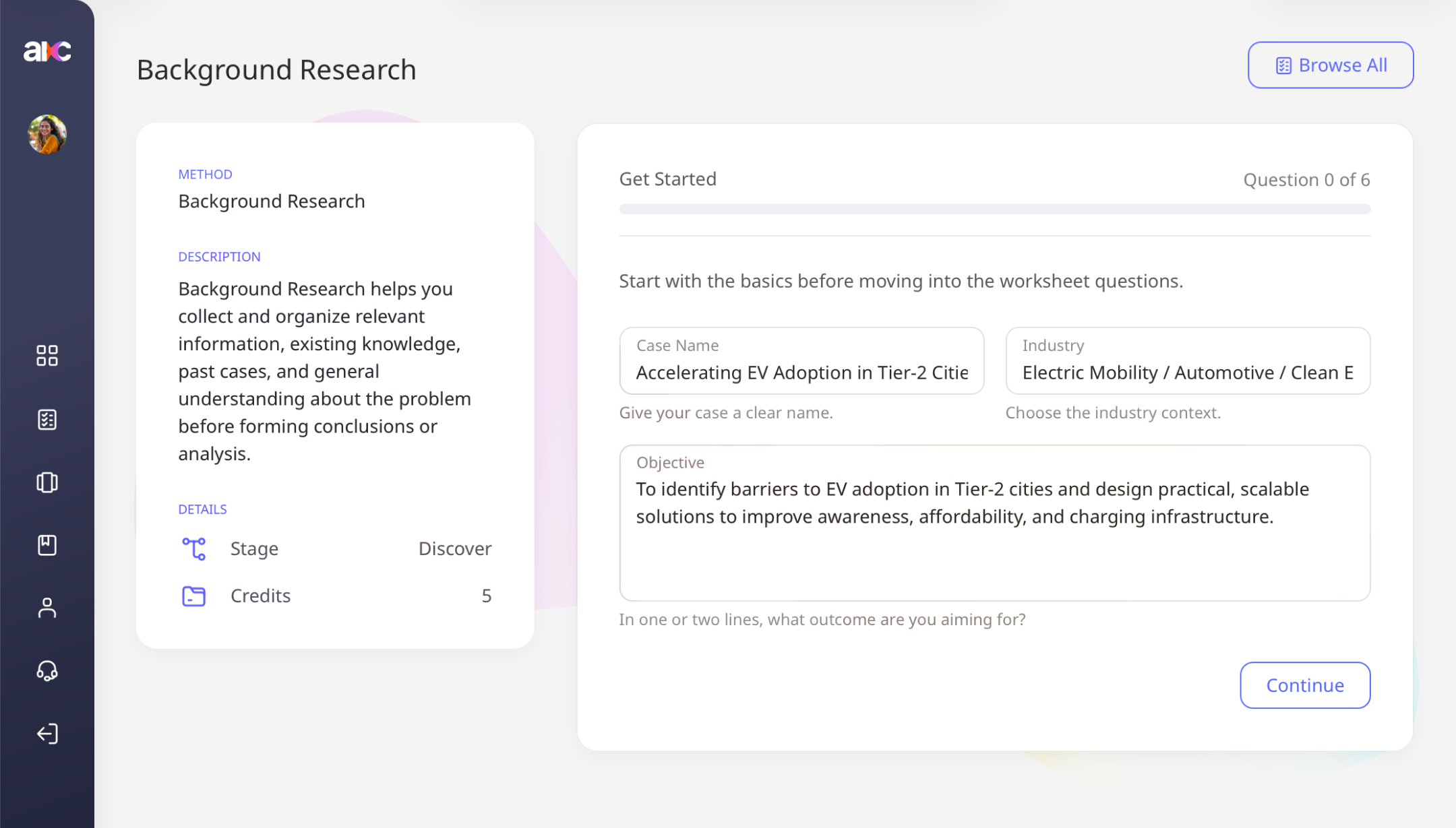Image resolution: width=1456 pixels, height=828 pixels.
Task: Select the worksheet checklist icon in sidebar
Action: click(x=47, y=419)
